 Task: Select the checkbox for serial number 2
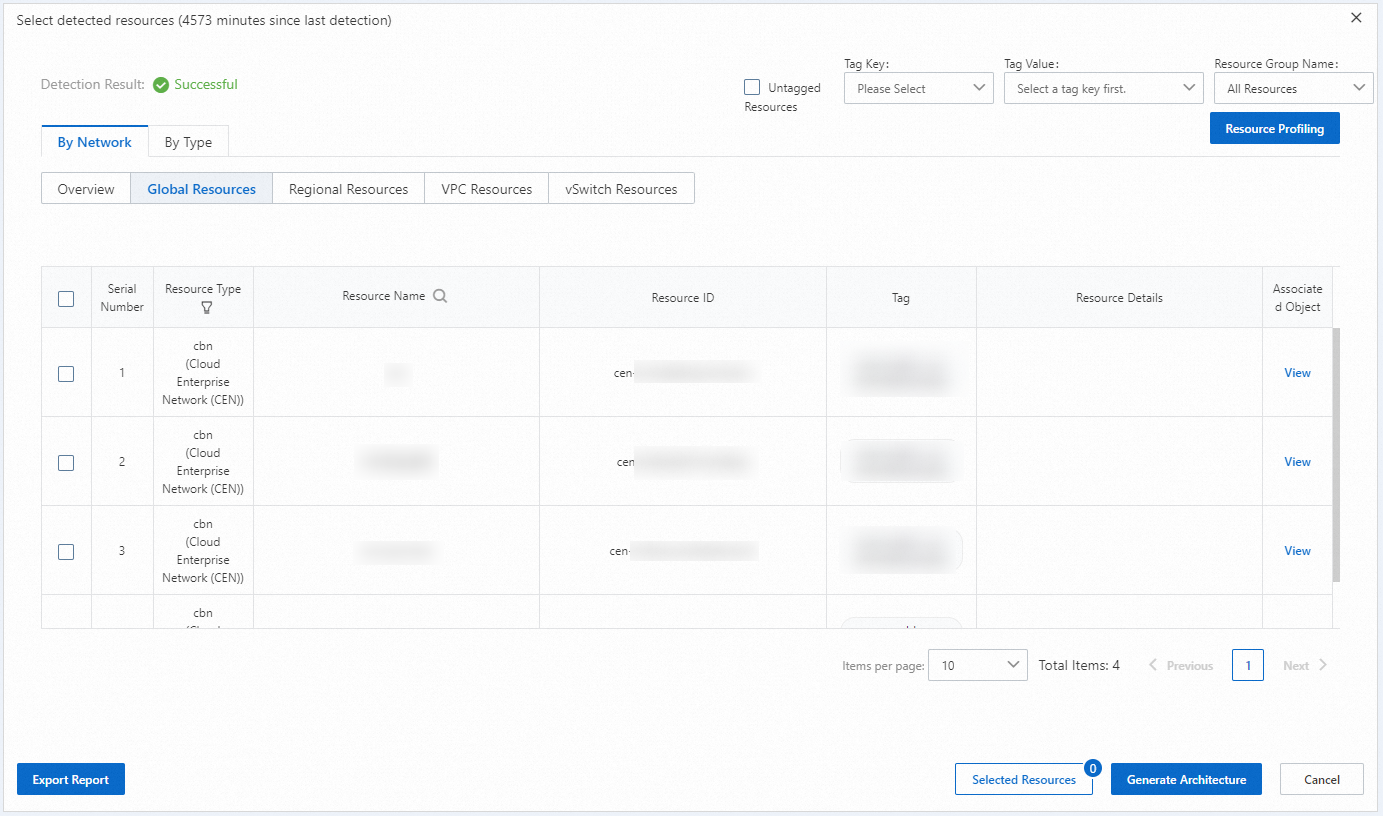click(66, 462)
